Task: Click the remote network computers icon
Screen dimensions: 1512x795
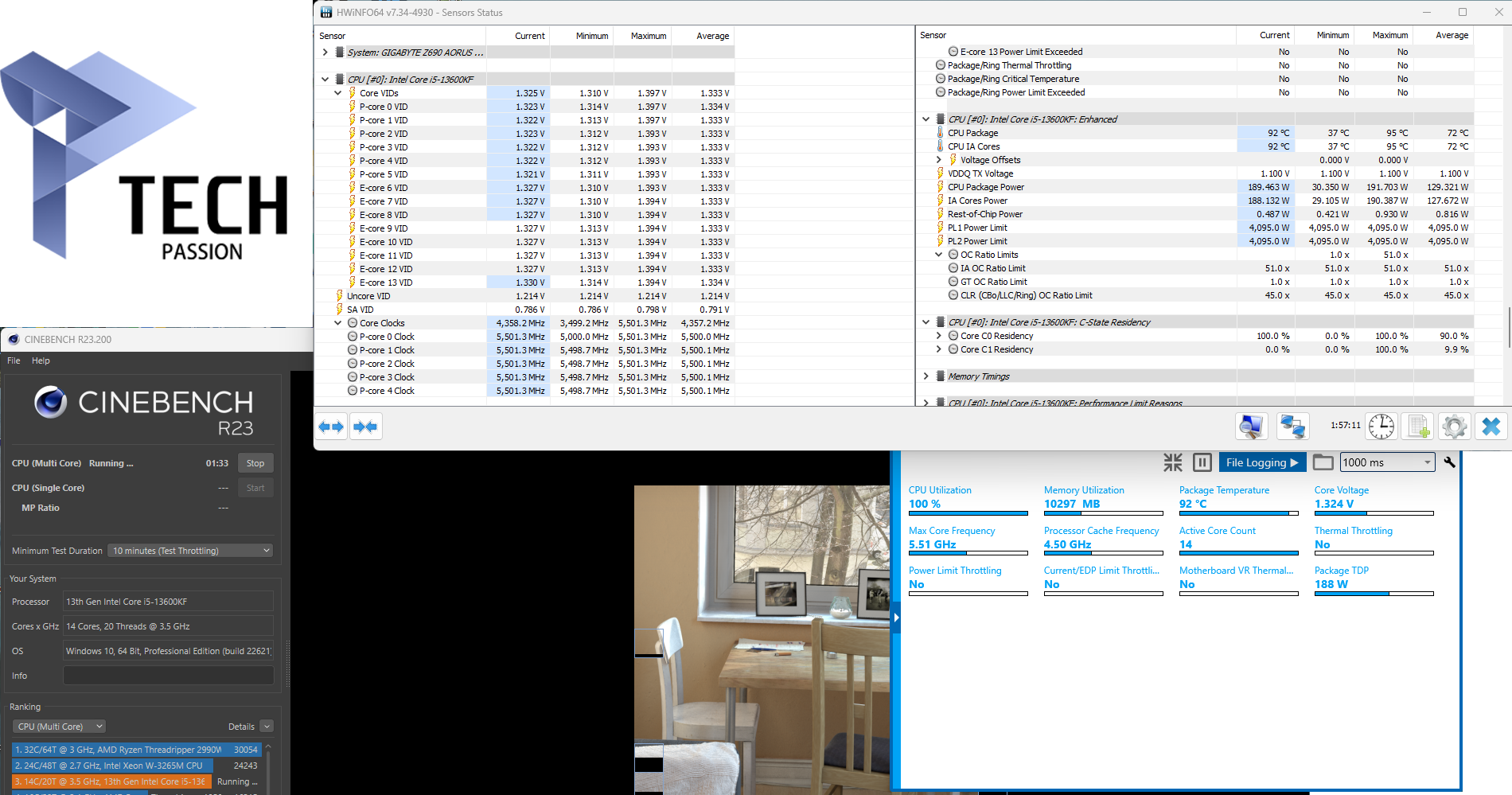Action: click(1292, 427)
